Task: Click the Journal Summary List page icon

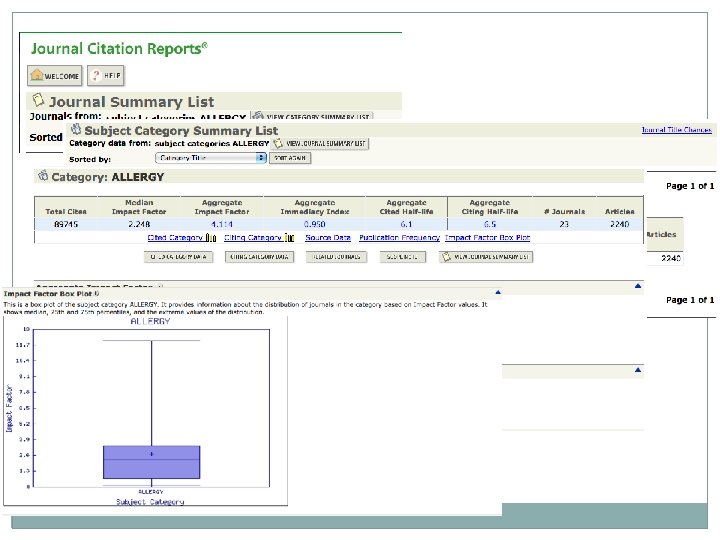Action: point(38,100)
